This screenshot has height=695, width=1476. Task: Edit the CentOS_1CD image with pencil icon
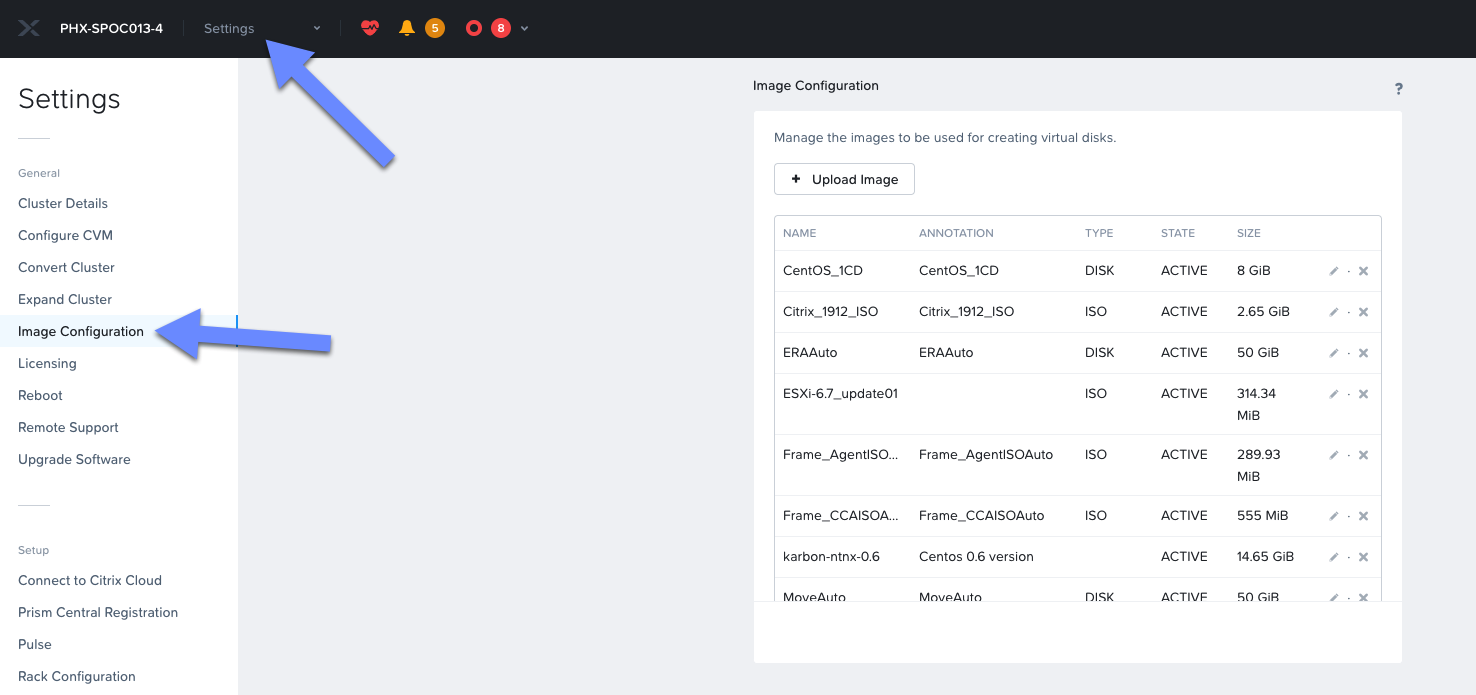1333,270
